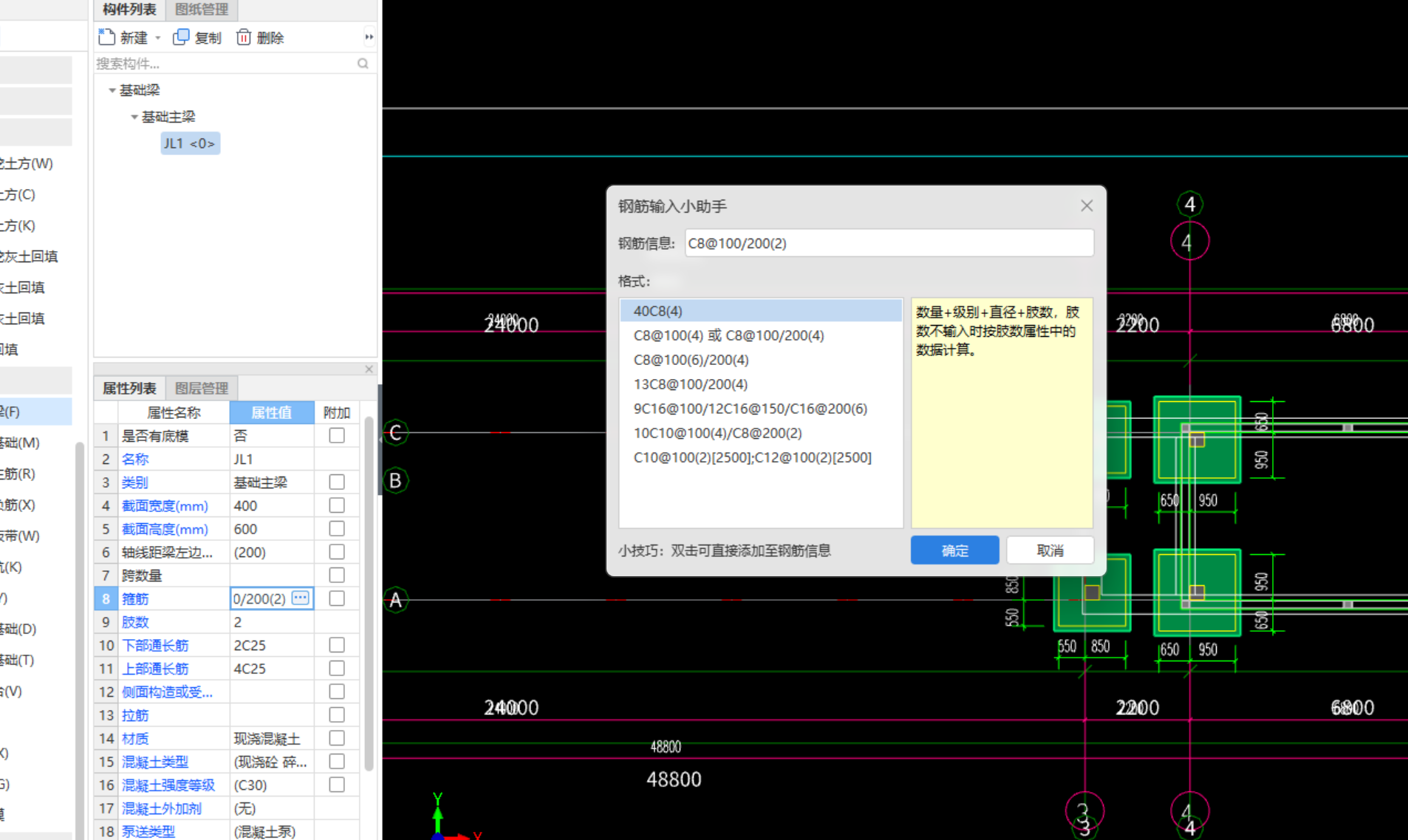Toggle checkbox for 材质 row

tap(337, 738)
